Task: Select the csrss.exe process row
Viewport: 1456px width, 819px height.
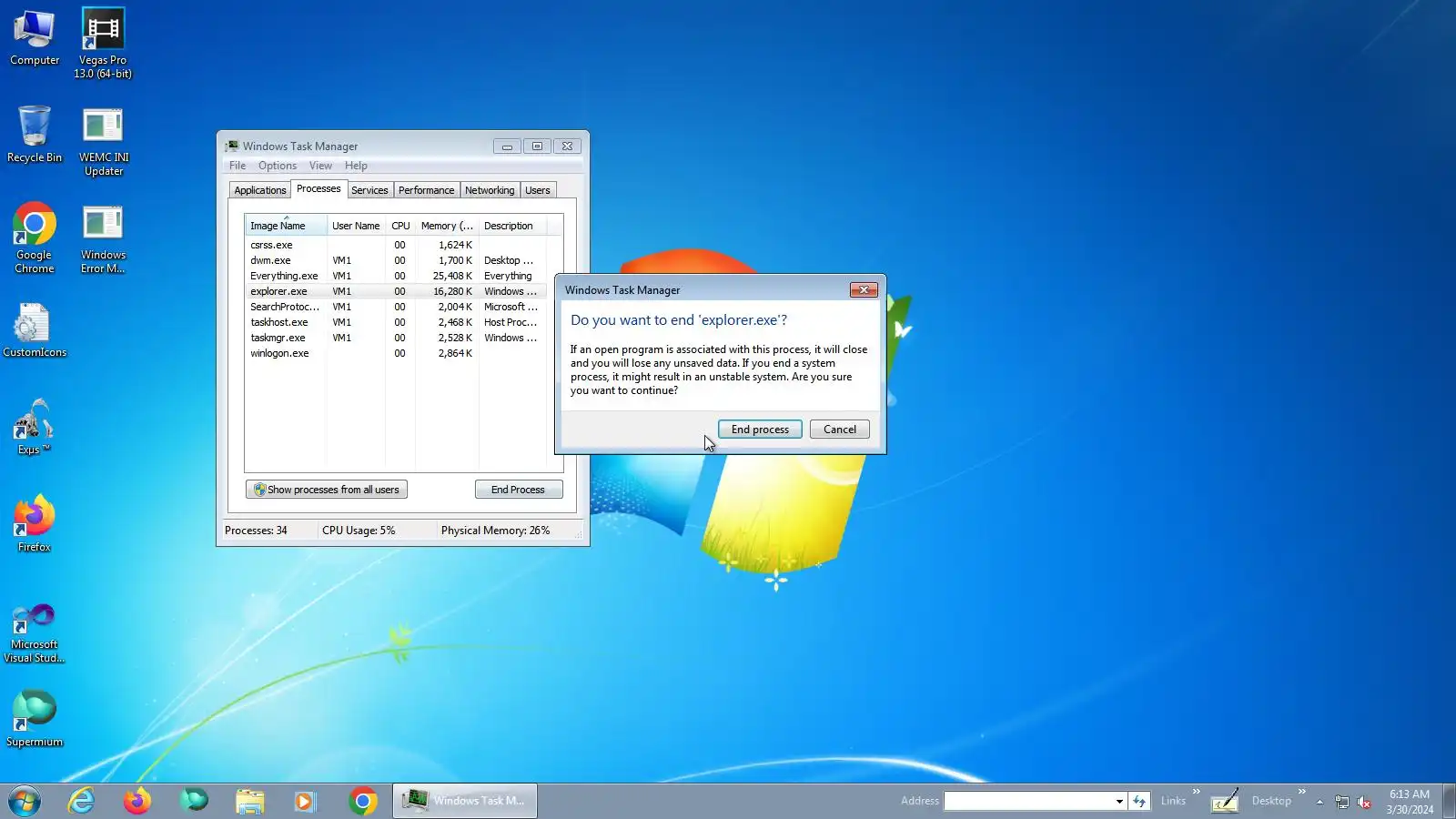Action: click(x=396, y=245)
